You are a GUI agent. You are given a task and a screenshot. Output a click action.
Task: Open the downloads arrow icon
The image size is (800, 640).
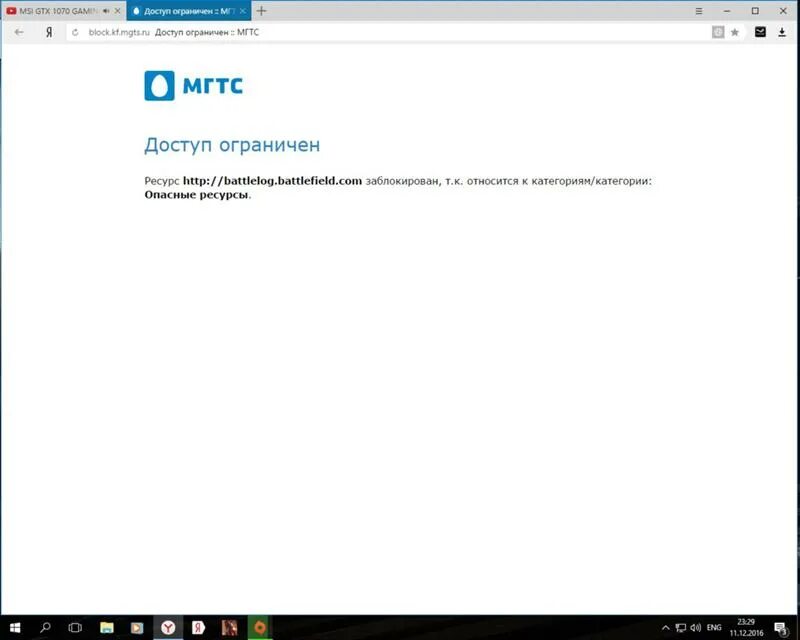[x=782, y=32]
